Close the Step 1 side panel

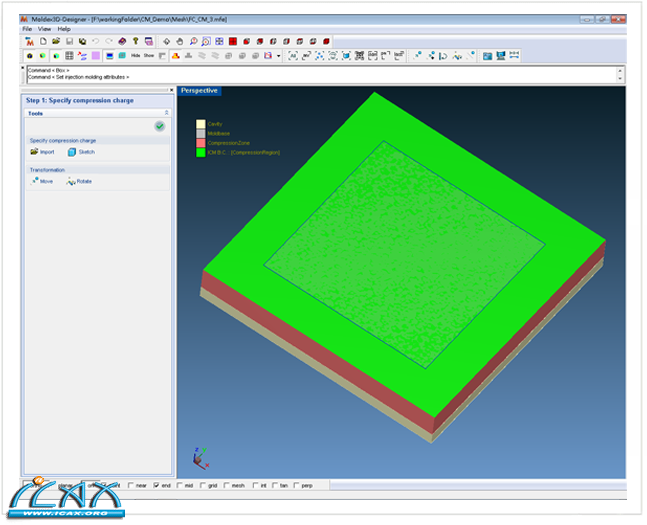pos(171,90)
